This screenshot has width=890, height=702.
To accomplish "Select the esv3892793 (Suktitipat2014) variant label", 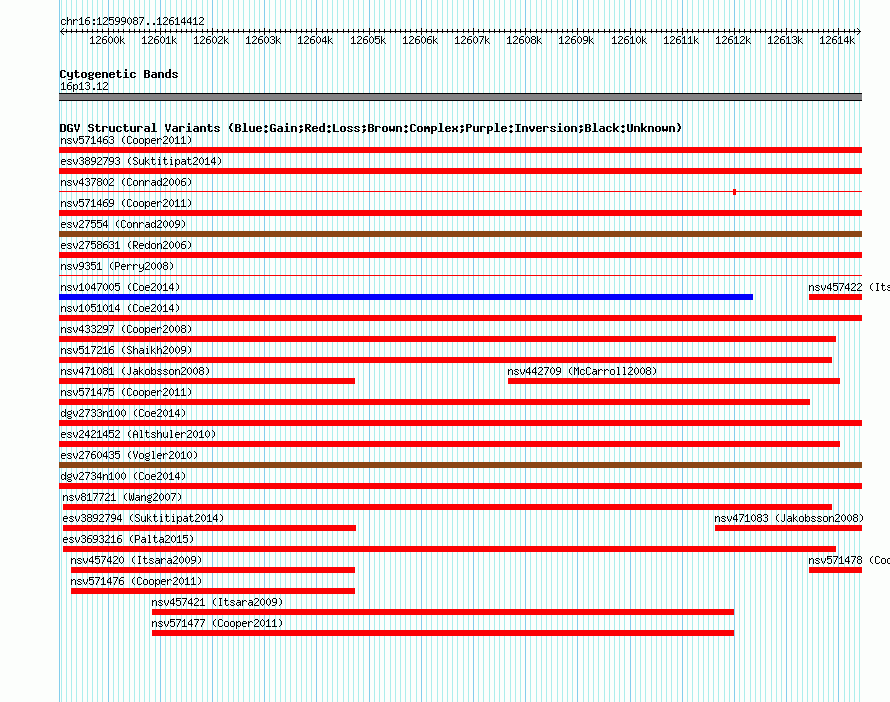I will 141,161.
